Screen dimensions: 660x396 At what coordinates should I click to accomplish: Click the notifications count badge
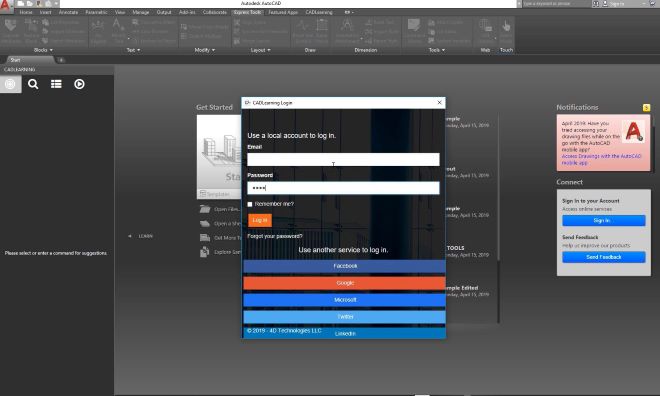tap(646, 108)
